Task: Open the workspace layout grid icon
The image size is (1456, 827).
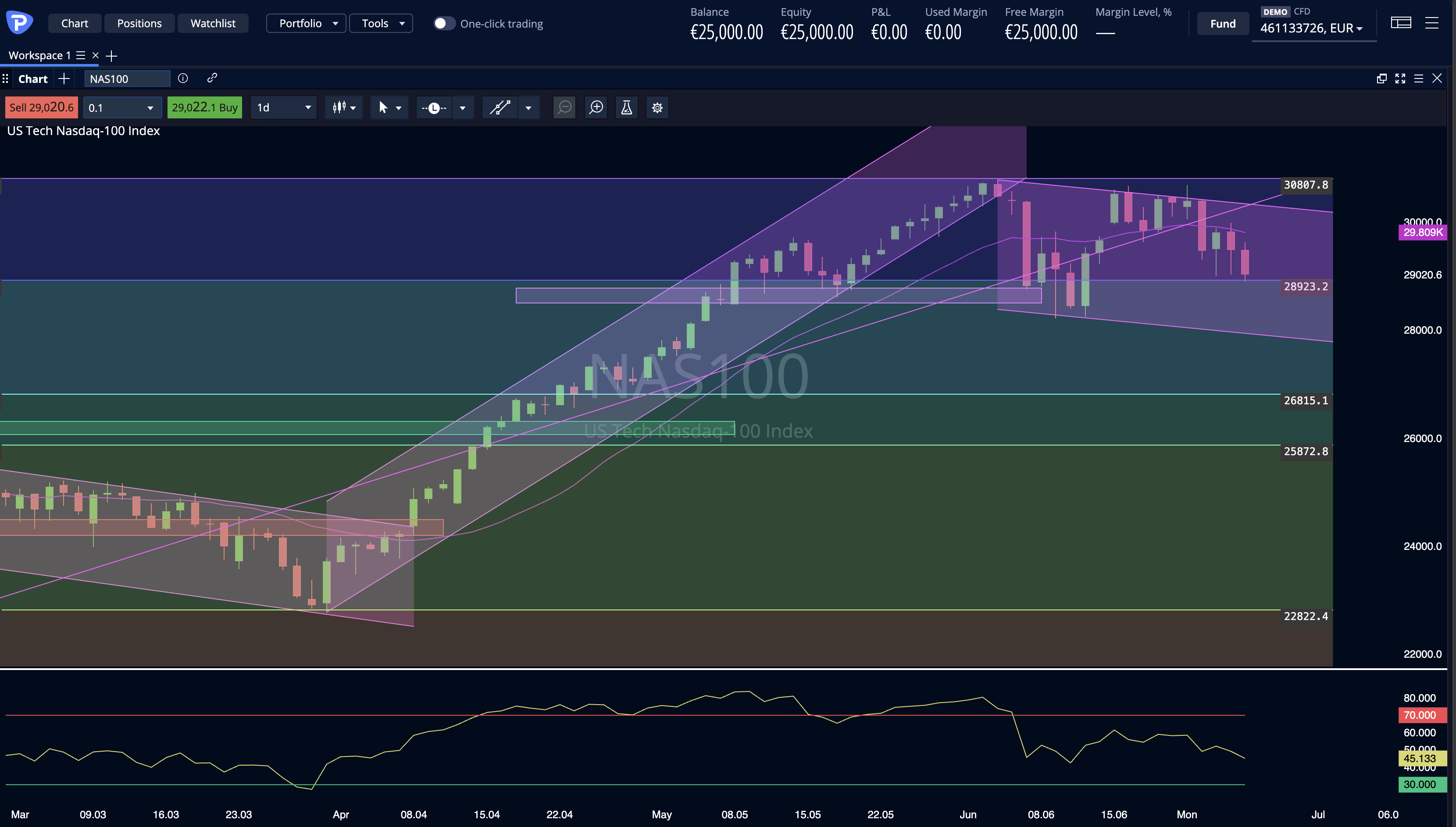Action: [1401, 23]
